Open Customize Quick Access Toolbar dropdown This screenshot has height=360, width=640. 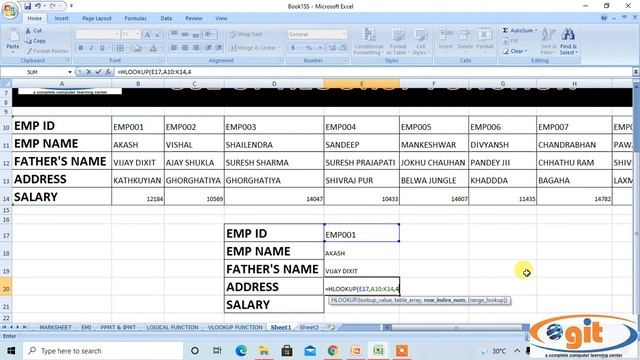[71, 6]
